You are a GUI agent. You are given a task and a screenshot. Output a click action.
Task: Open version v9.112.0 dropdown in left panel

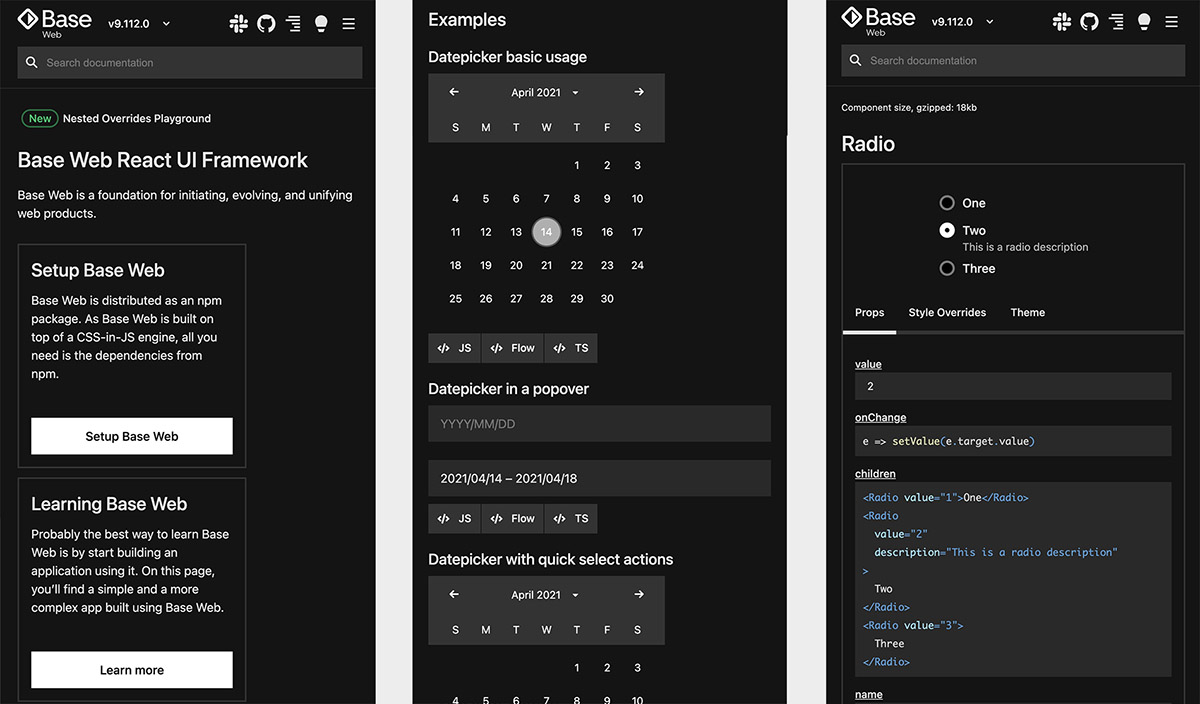[x=138, y=23]
